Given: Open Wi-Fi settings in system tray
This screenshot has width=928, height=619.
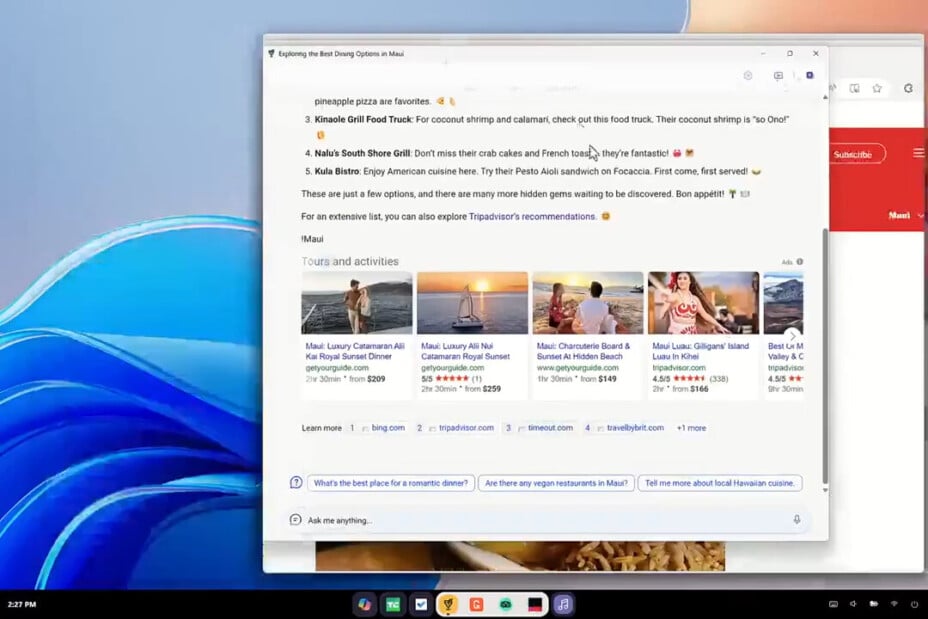Looking at the screenshot, I should click(894, 604).
